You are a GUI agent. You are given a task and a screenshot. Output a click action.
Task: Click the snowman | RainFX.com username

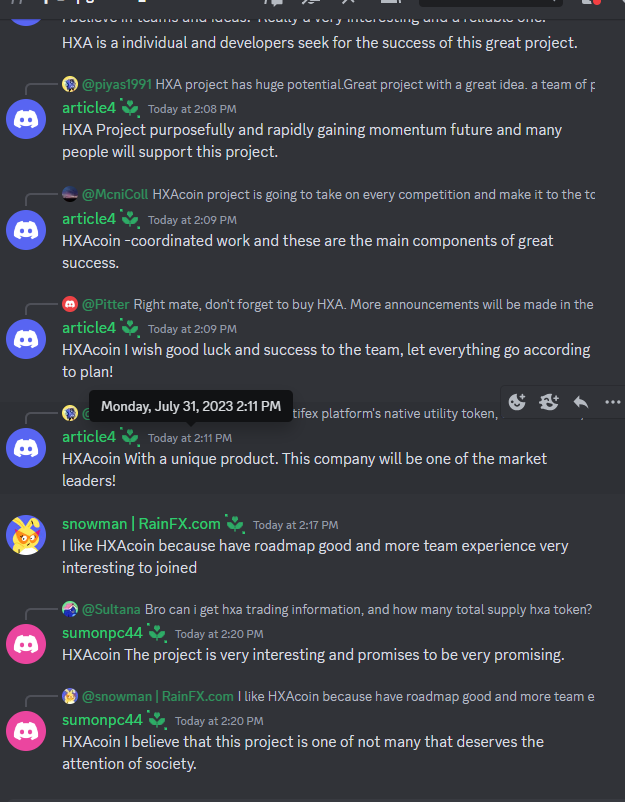click(x=141, y=524)
